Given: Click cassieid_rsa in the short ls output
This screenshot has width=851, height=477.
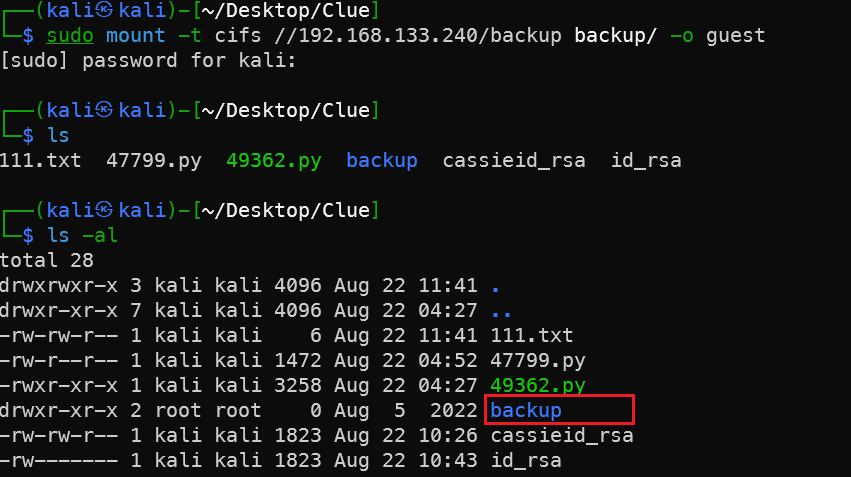Looking at the screenshot, I should click(514, 160).
